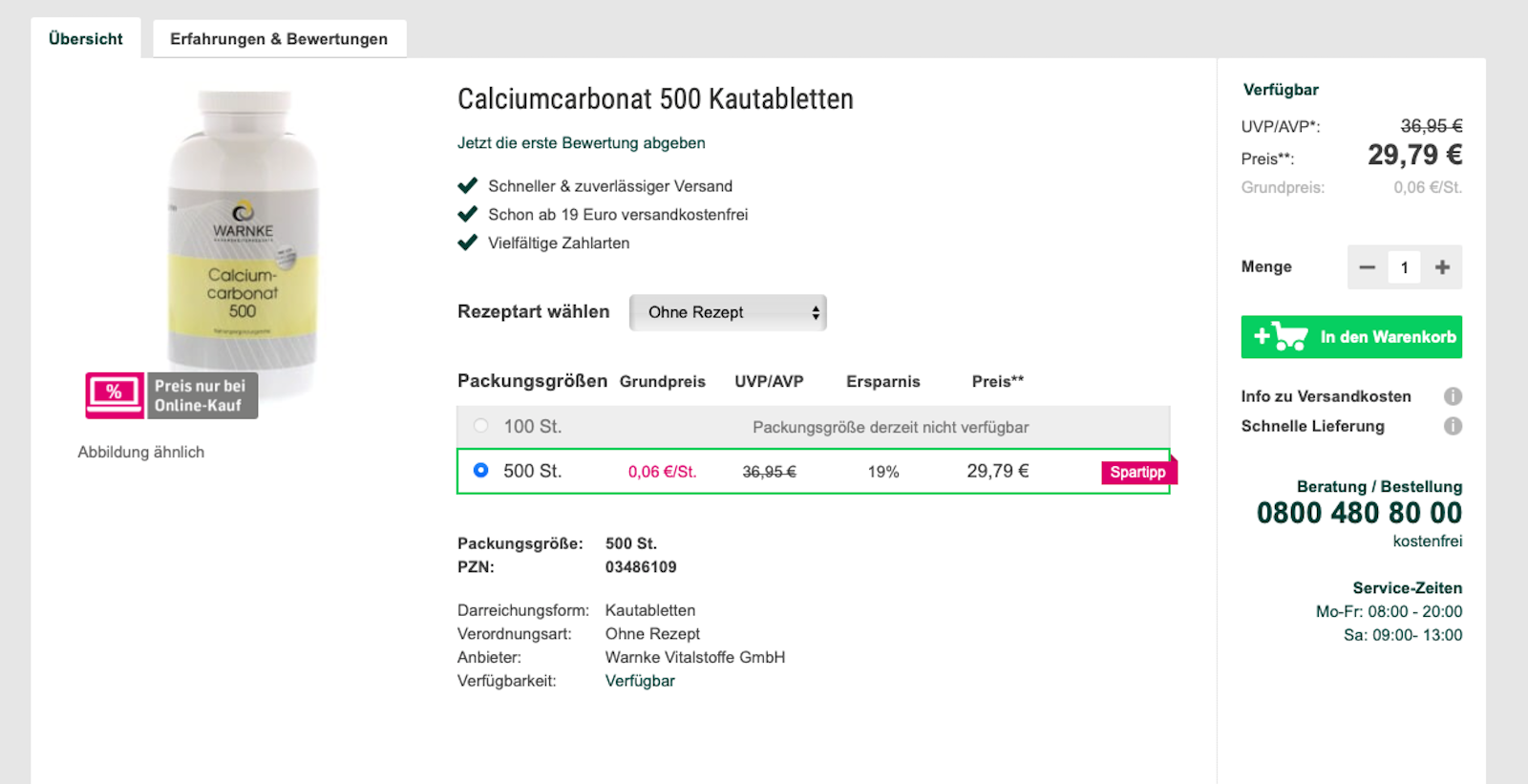Click 'Jetzt die erste Bewertung abgeben' link

(581, 143)
